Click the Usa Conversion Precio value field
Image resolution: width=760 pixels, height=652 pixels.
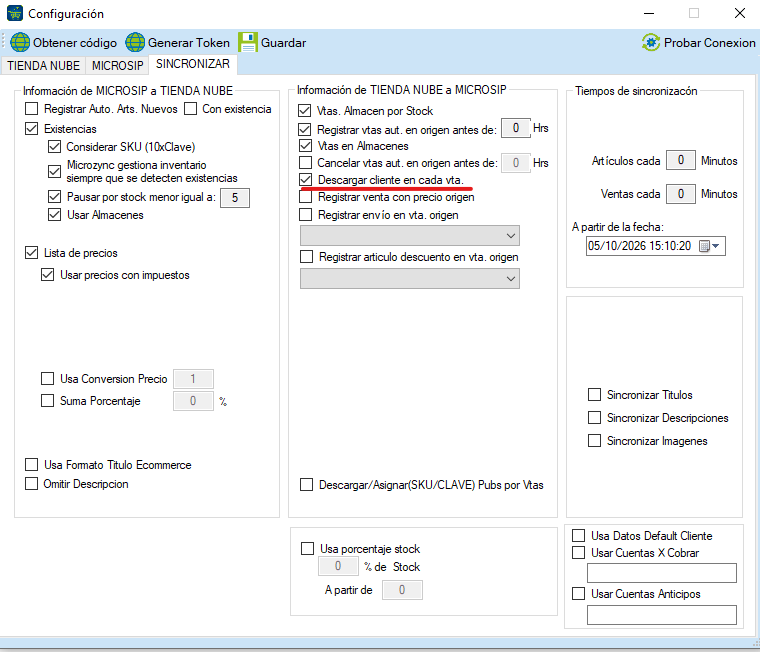tap(193, 379)
